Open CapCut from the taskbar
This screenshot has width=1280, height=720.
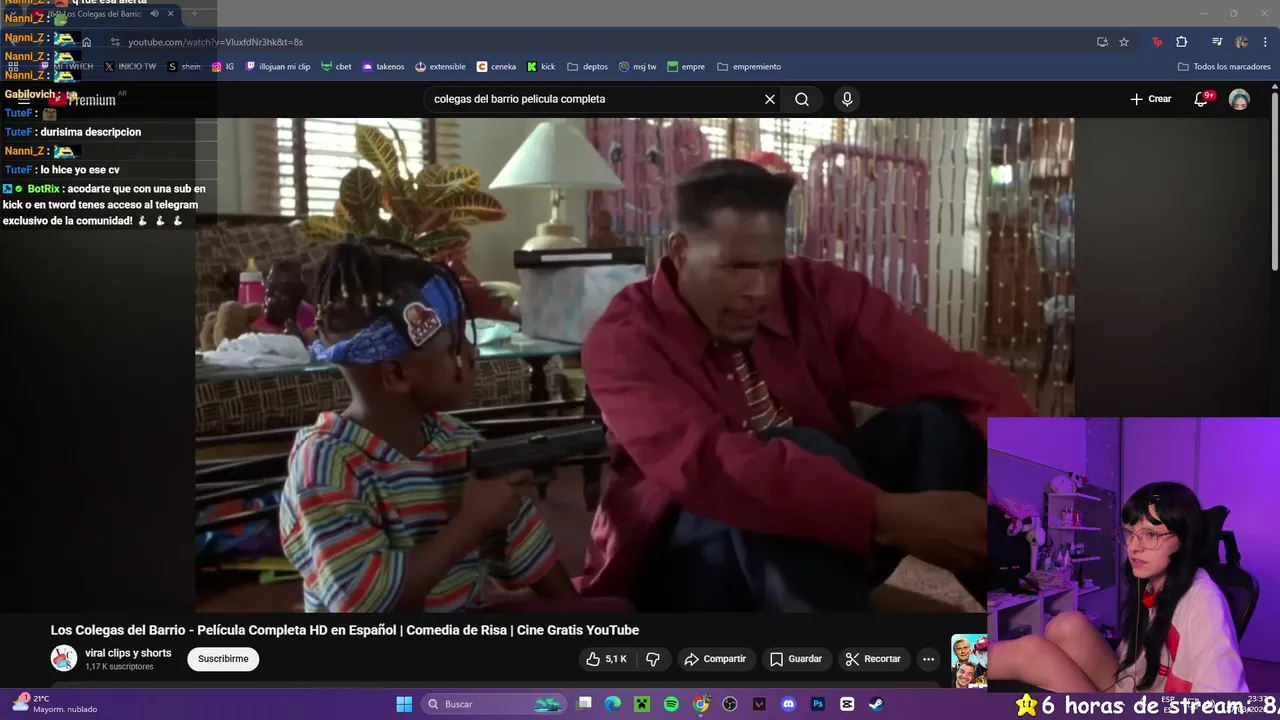click(847, 704)
